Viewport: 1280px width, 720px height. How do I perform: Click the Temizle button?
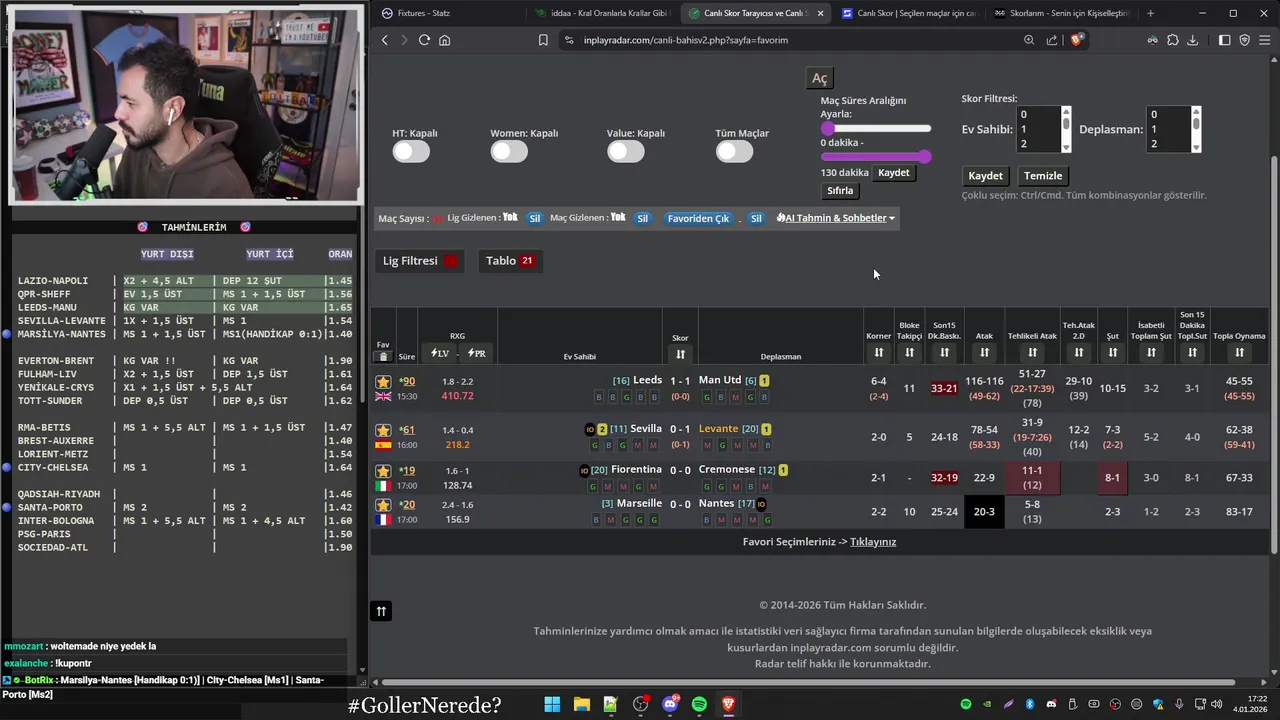point(1043,176)
